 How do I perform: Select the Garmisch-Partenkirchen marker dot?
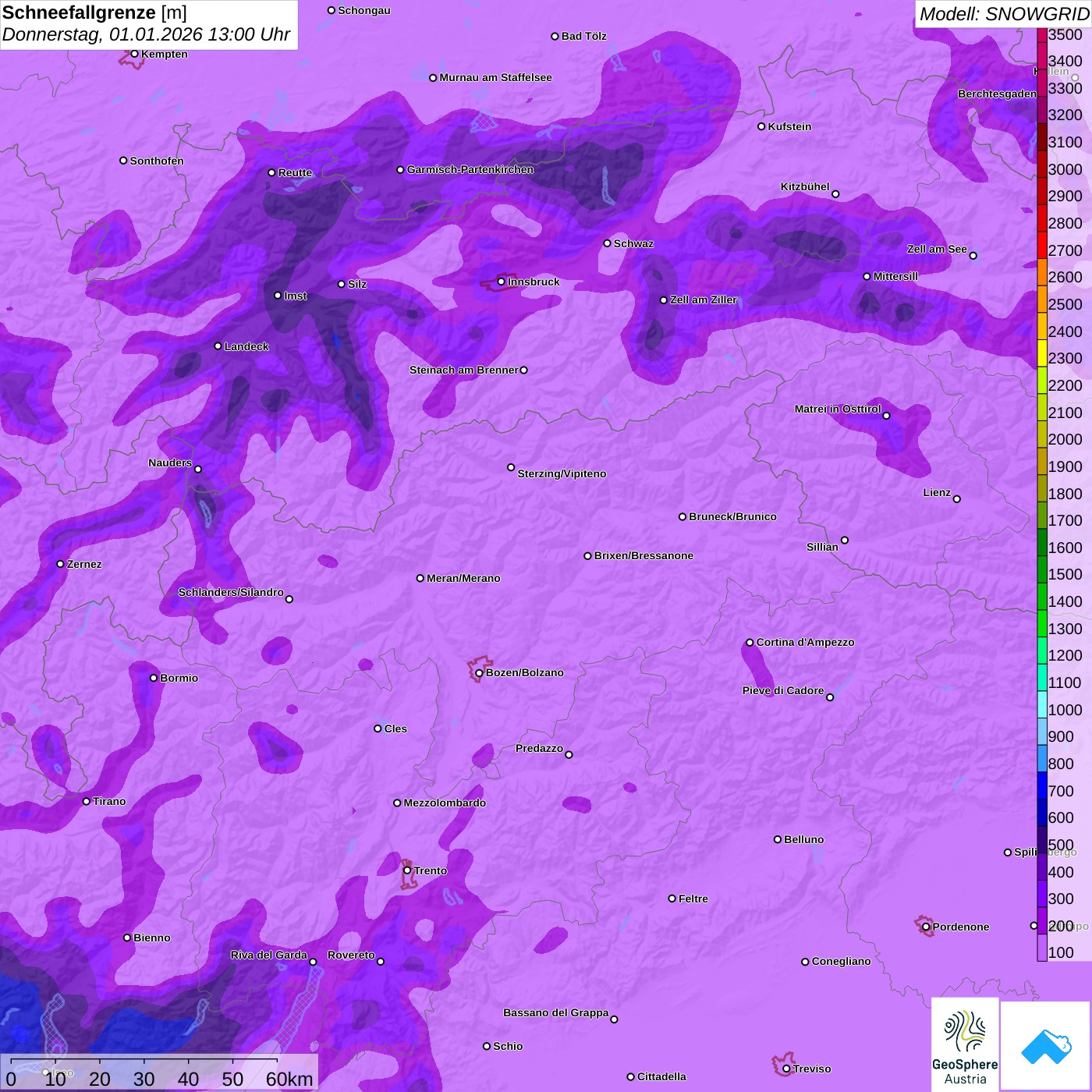pos(400,169)
